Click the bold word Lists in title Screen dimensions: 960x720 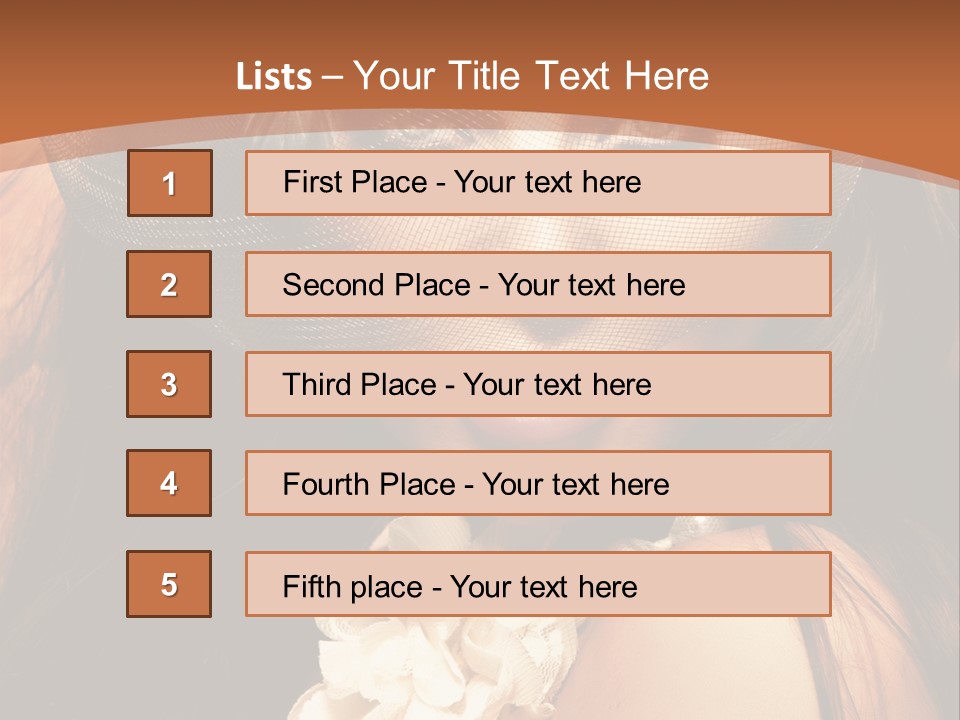pyautogui.click(x=274, y=76)
